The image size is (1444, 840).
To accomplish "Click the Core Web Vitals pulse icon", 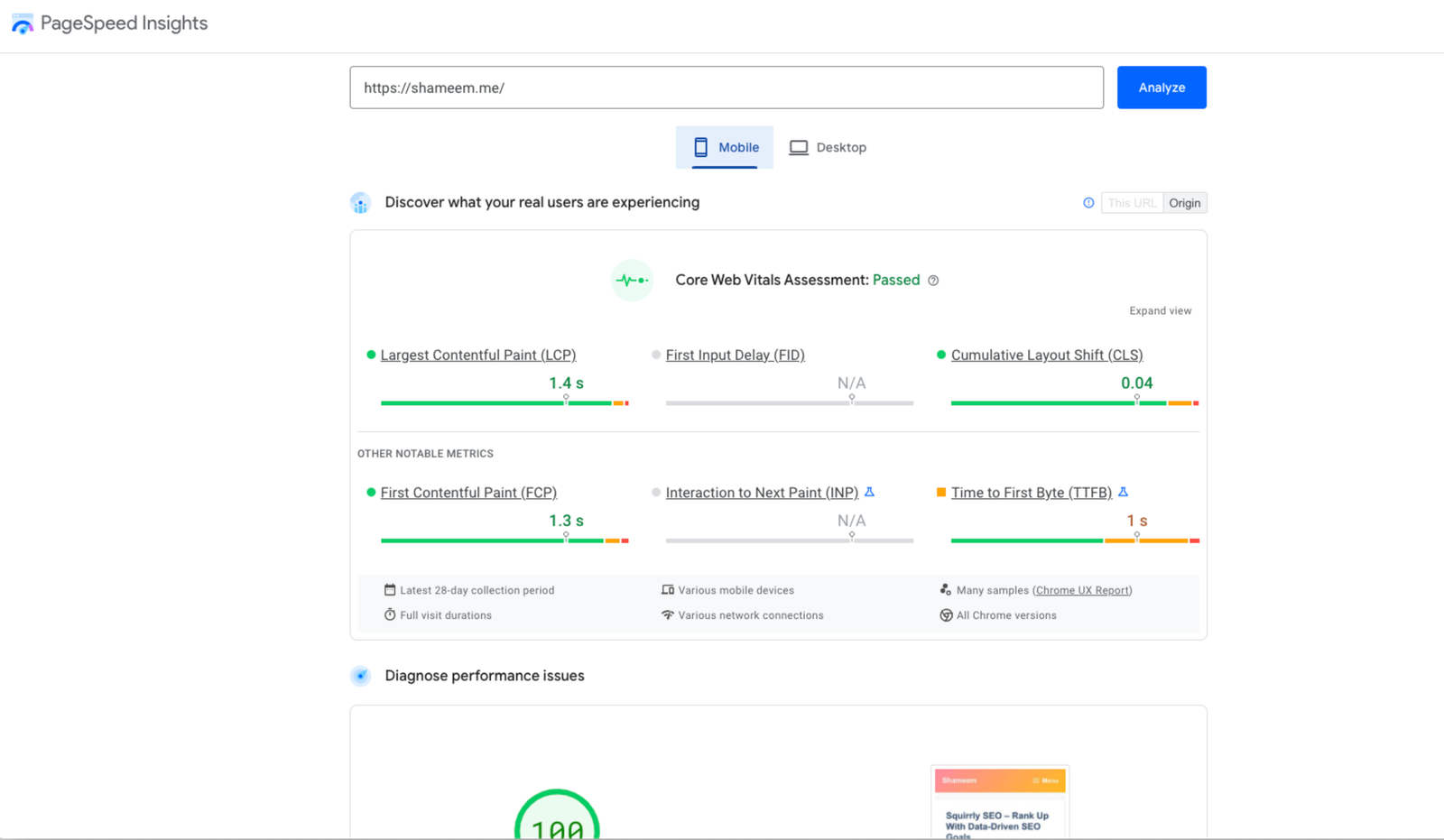I will pos(632,281).
